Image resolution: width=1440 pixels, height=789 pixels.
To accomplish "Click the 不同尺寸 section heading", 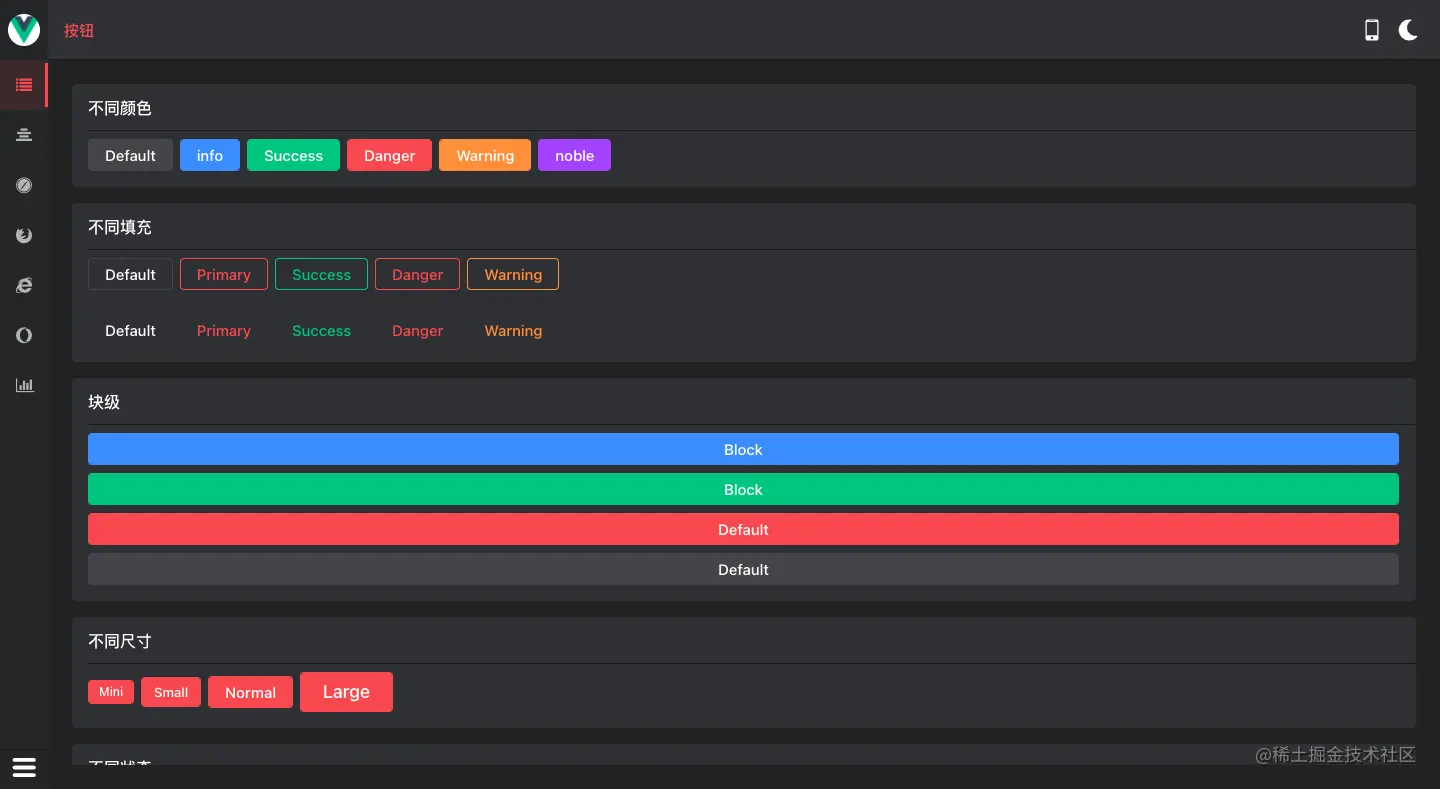I will [120, 641].
